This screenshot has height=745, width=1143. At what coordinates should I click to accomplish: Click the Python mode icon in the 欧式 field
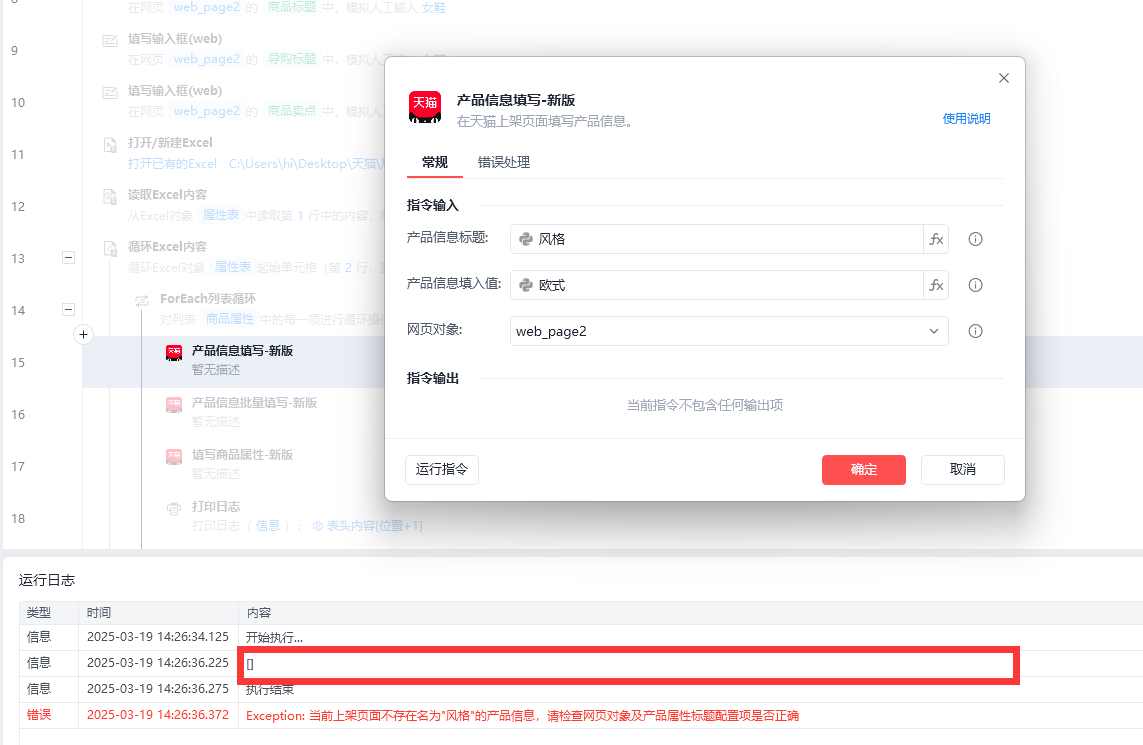[x=526, y=285]
